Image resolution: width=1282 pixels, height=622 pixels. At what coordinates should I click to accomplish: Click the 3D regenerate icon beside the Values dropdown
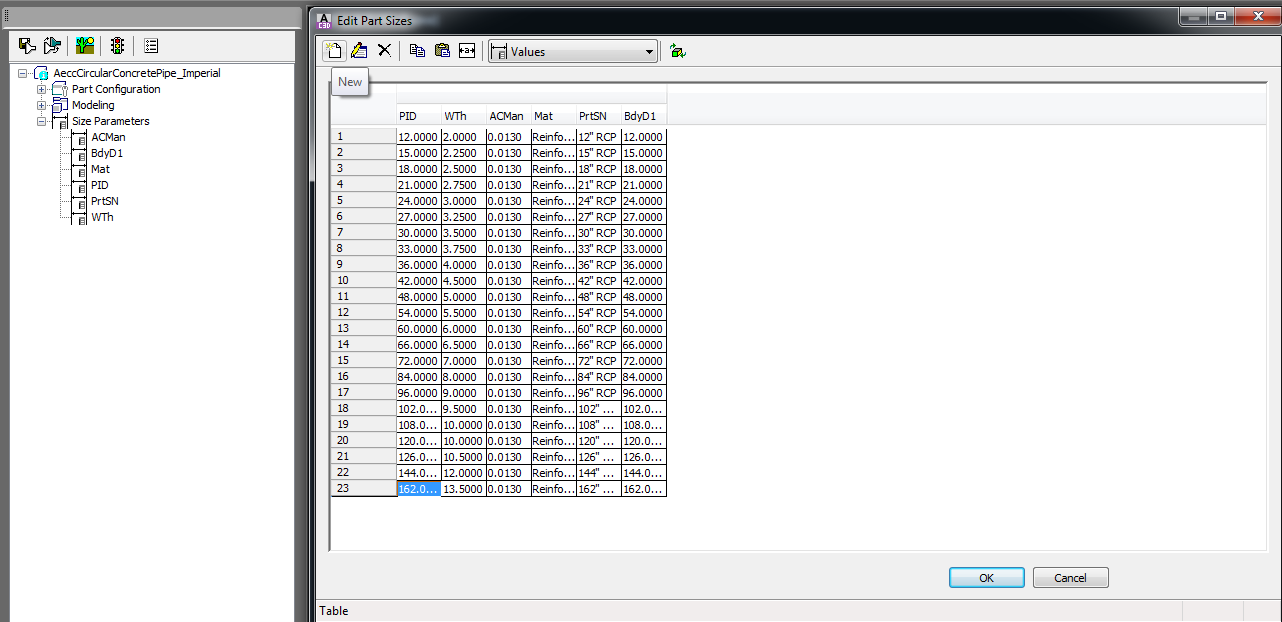click(x=677, y=50)
